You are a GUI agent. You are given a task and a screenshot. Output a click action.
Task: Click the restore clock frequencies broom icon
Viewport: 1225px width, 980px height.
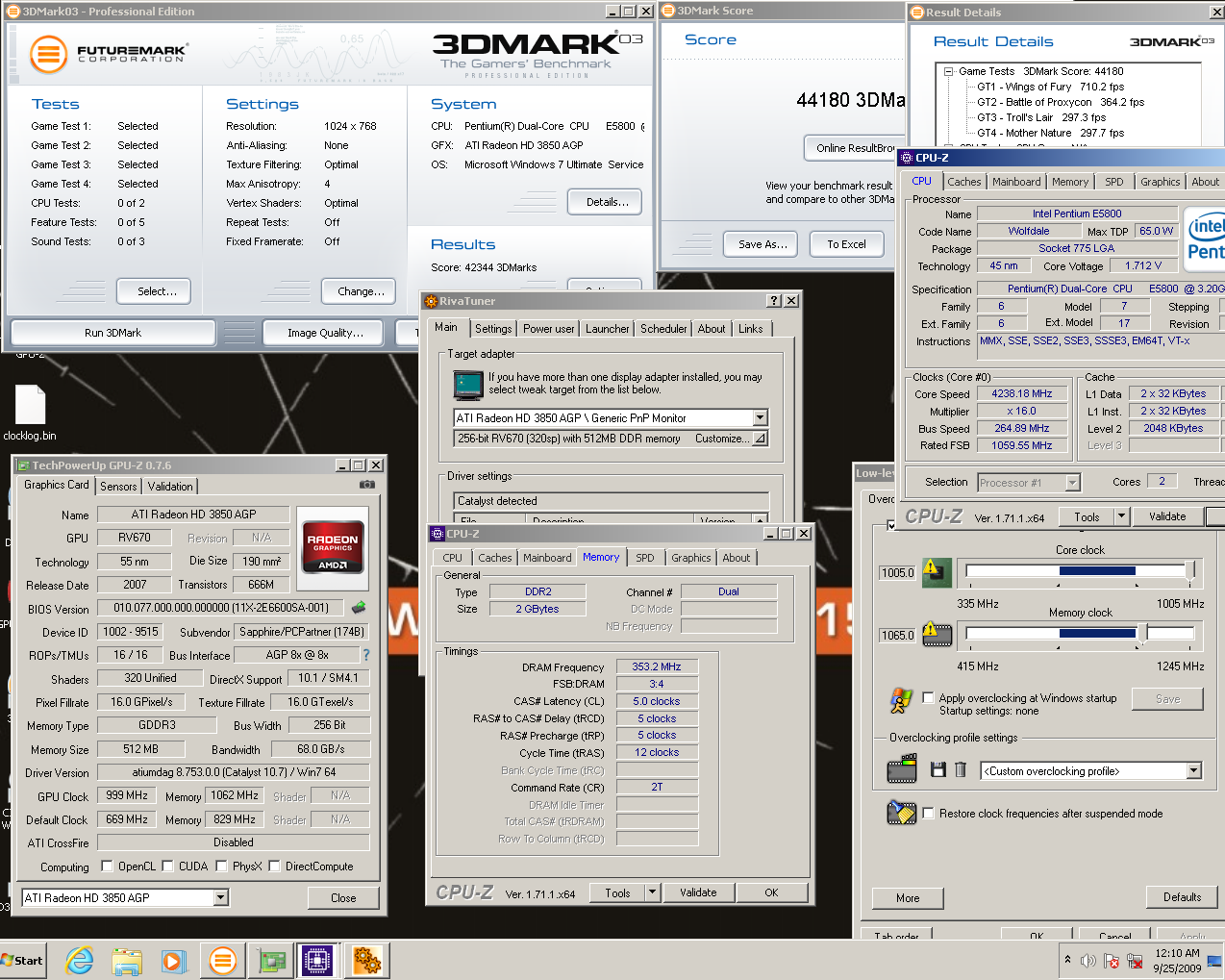(x=901, y=813)
